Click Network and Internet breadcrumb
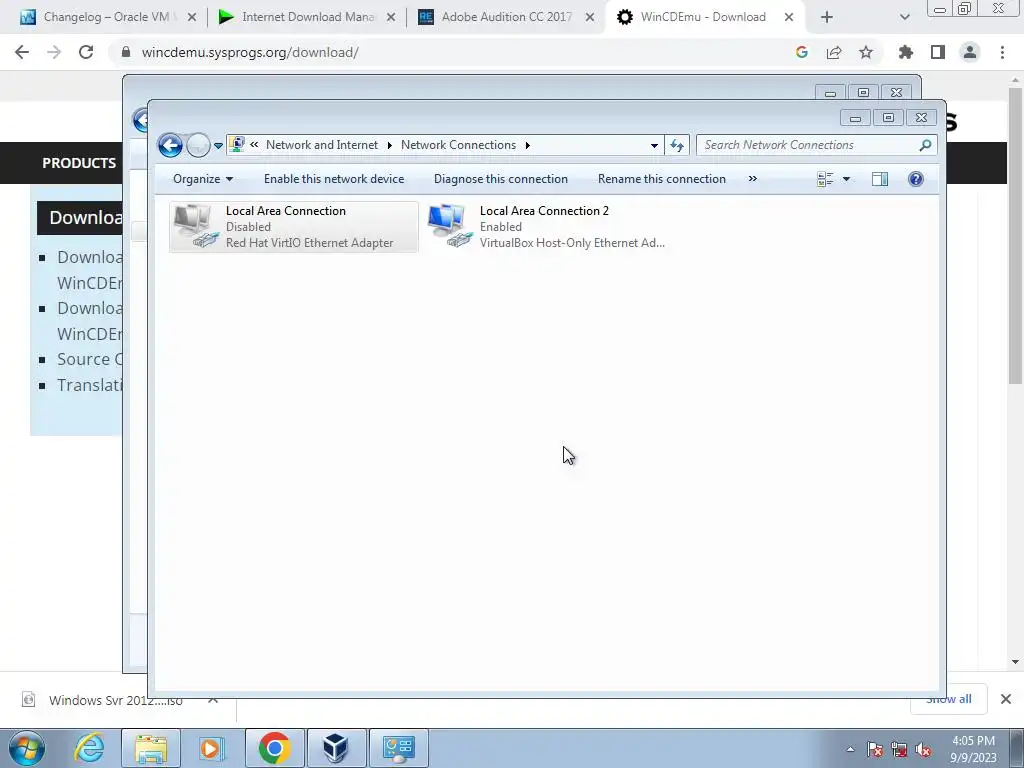The width and height of the screenshot is (1024, 768). click(321, 145)
